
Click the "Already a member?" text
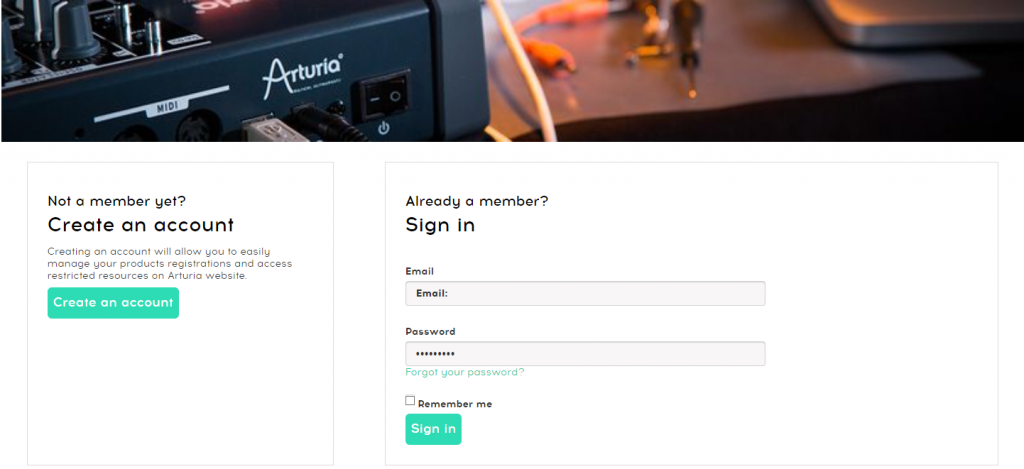(x=477, y=201)
